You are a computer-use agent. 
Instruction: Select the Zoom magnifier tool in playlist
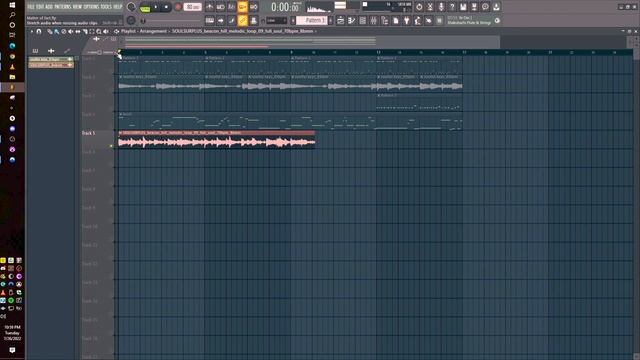pyautogui.click(x=99, y=31)
